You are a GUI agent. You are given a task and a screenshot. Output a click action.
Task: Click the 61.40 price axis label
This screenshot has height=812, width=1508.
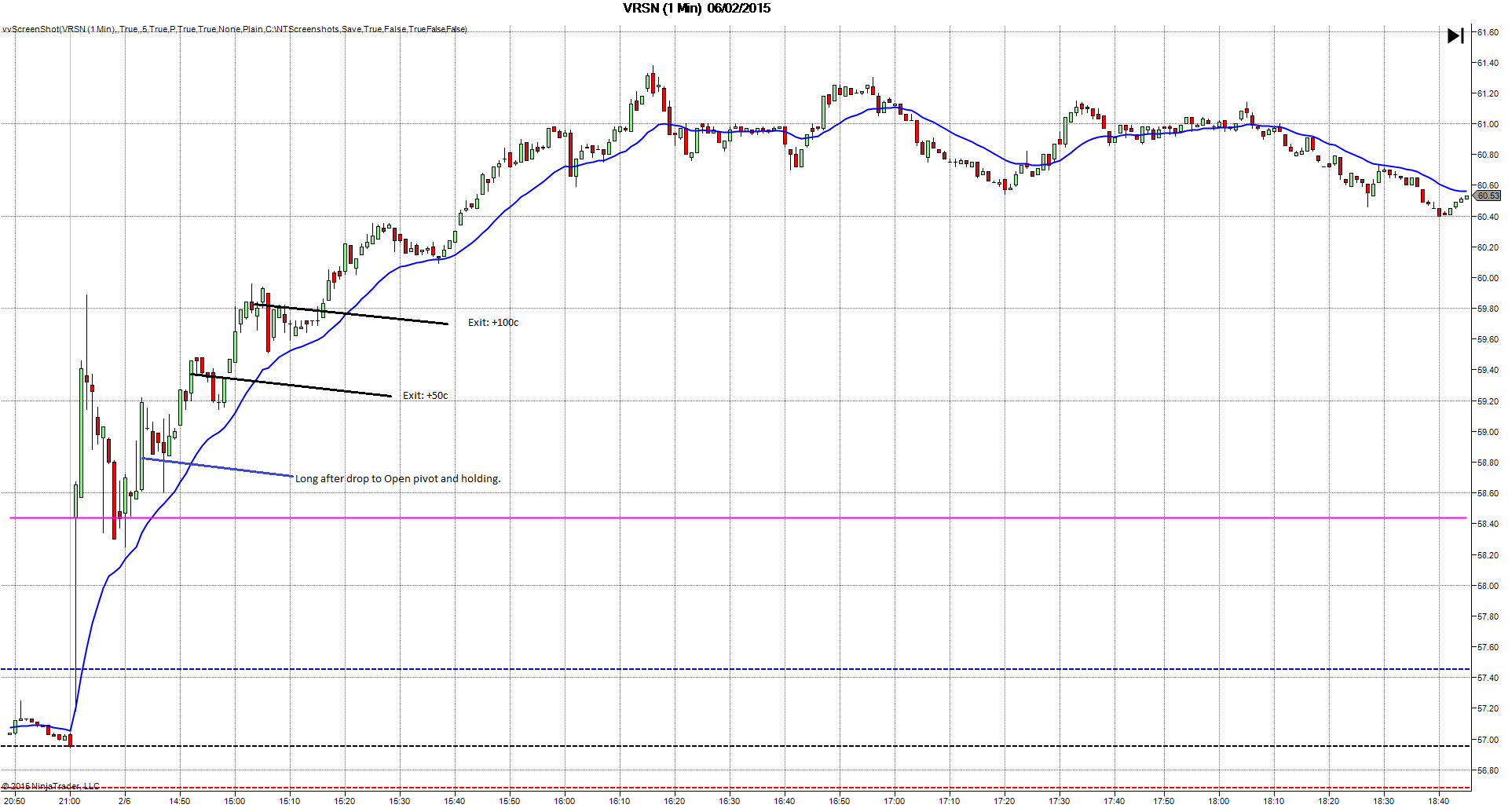pyautogui.click(x=1488, y=63)
